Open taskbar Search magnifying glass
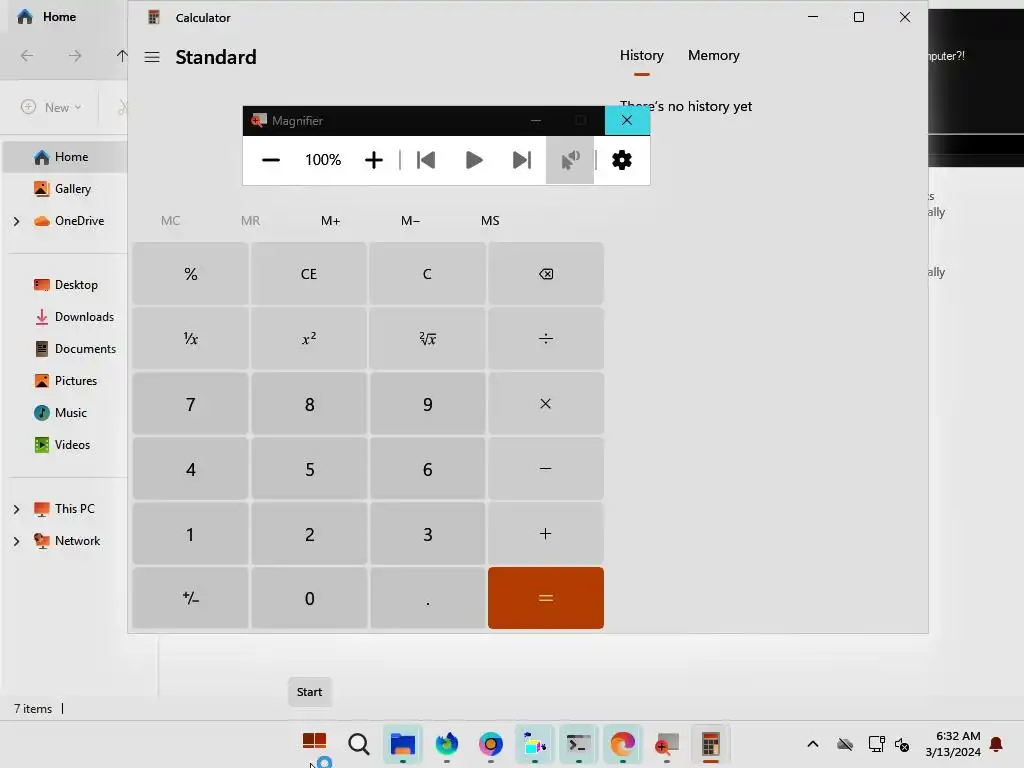 (x=359, y=743)
